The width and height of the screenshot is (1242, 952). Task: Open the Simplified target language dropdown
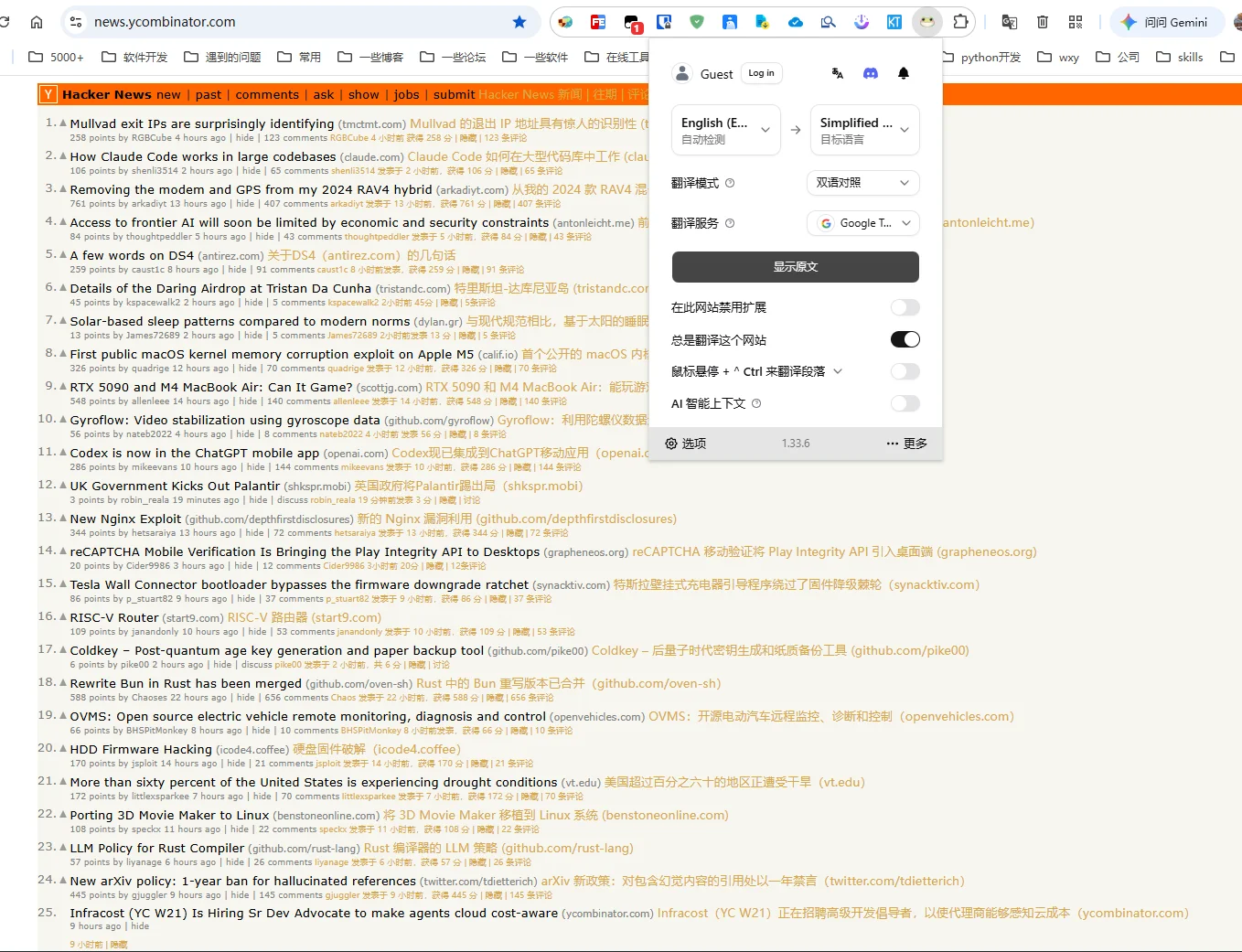click(x=864, y=130)
